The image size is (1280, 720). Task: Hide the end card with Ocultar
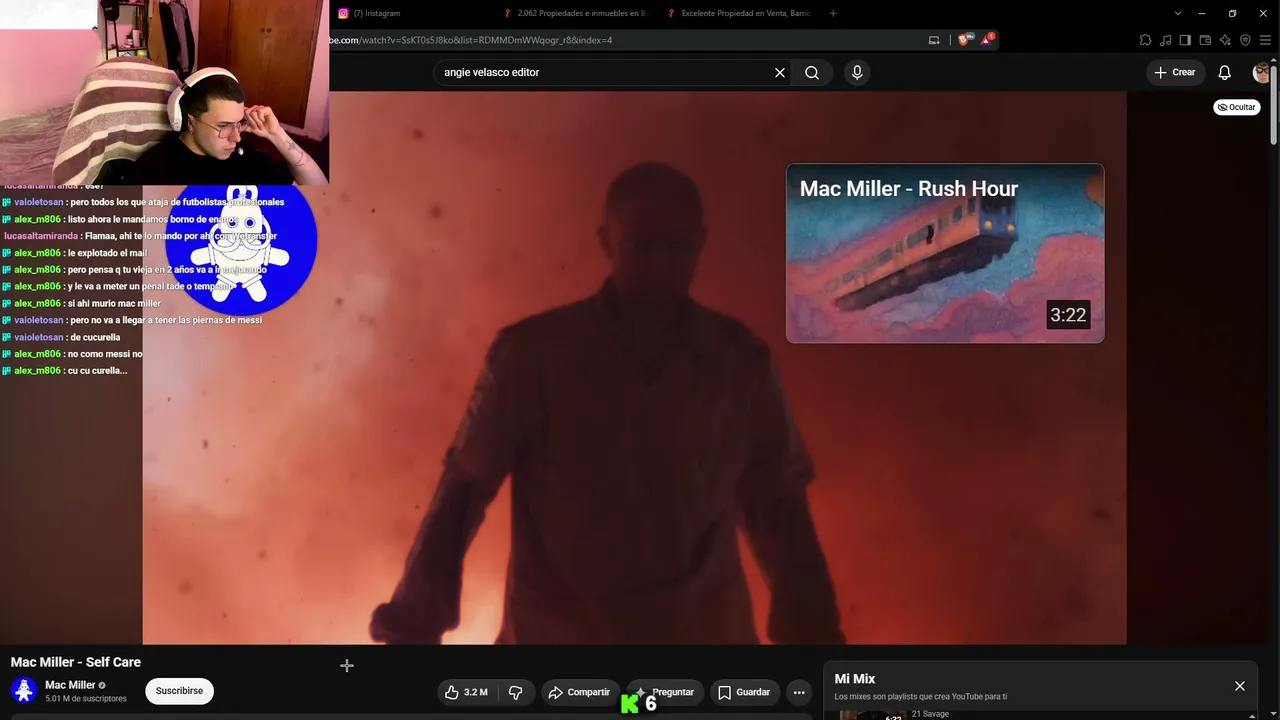[1237, 107]
